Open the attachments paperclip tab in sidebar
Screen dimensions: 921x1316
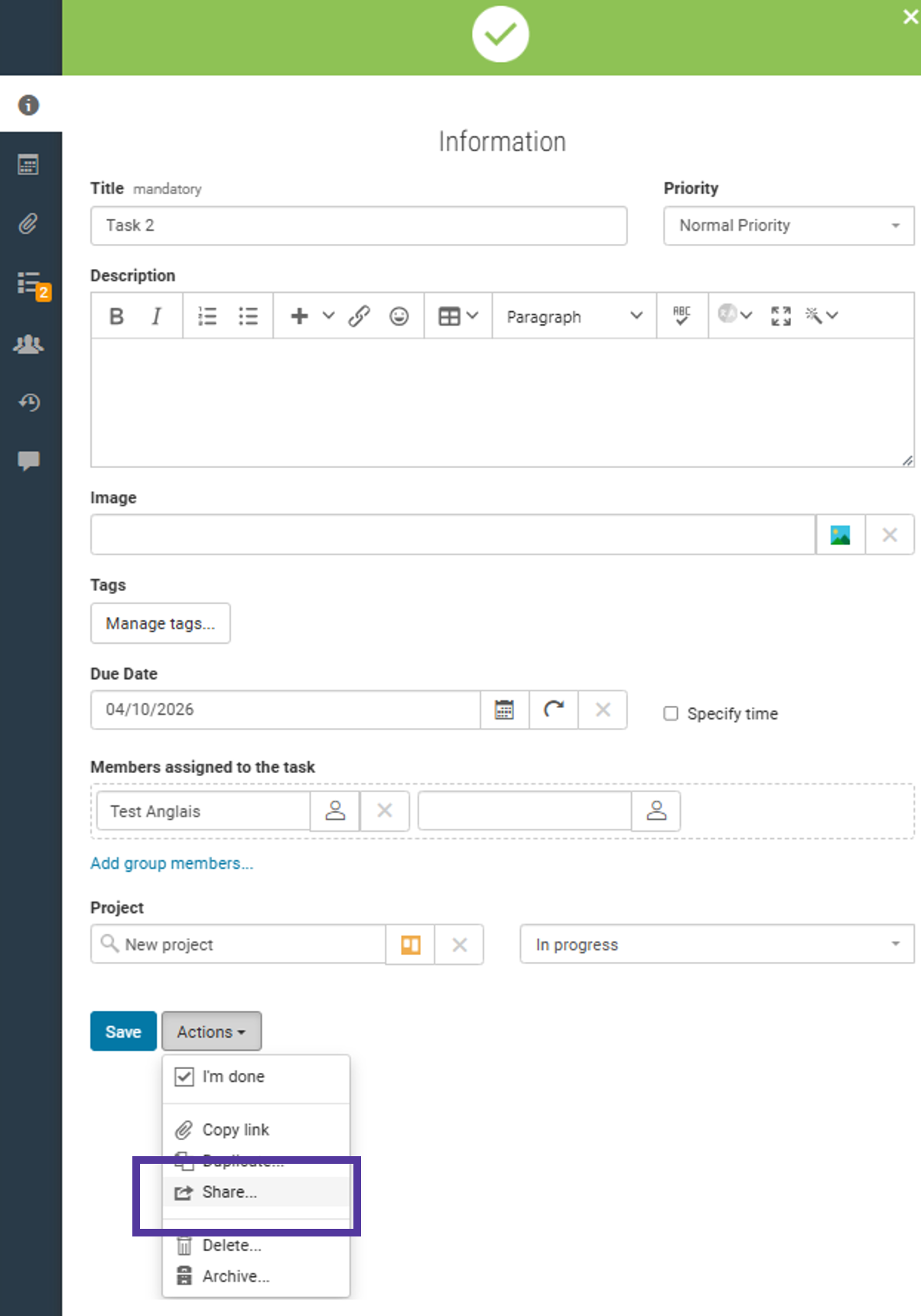pyautogui.click(x=28, y=224)
